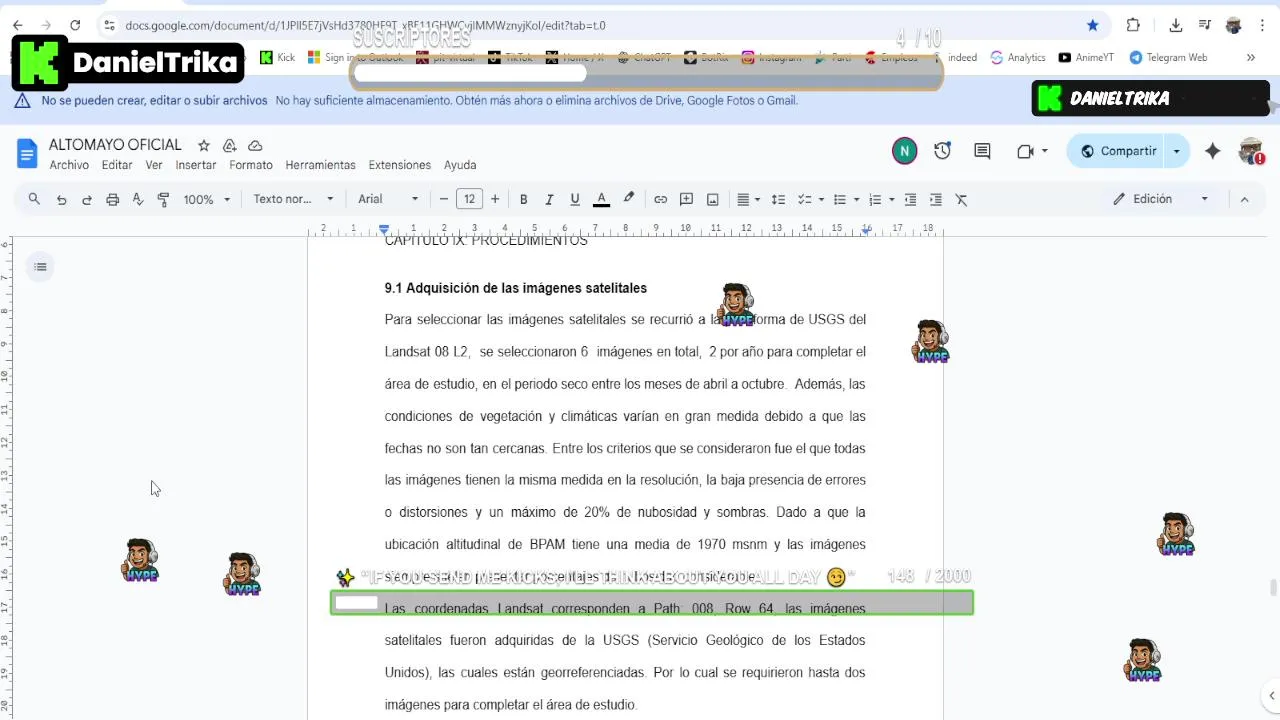The width and height of the screenshot is (1280, 720).
Task: Collapse the menus with the chevron up
Action: point(1244,199)
